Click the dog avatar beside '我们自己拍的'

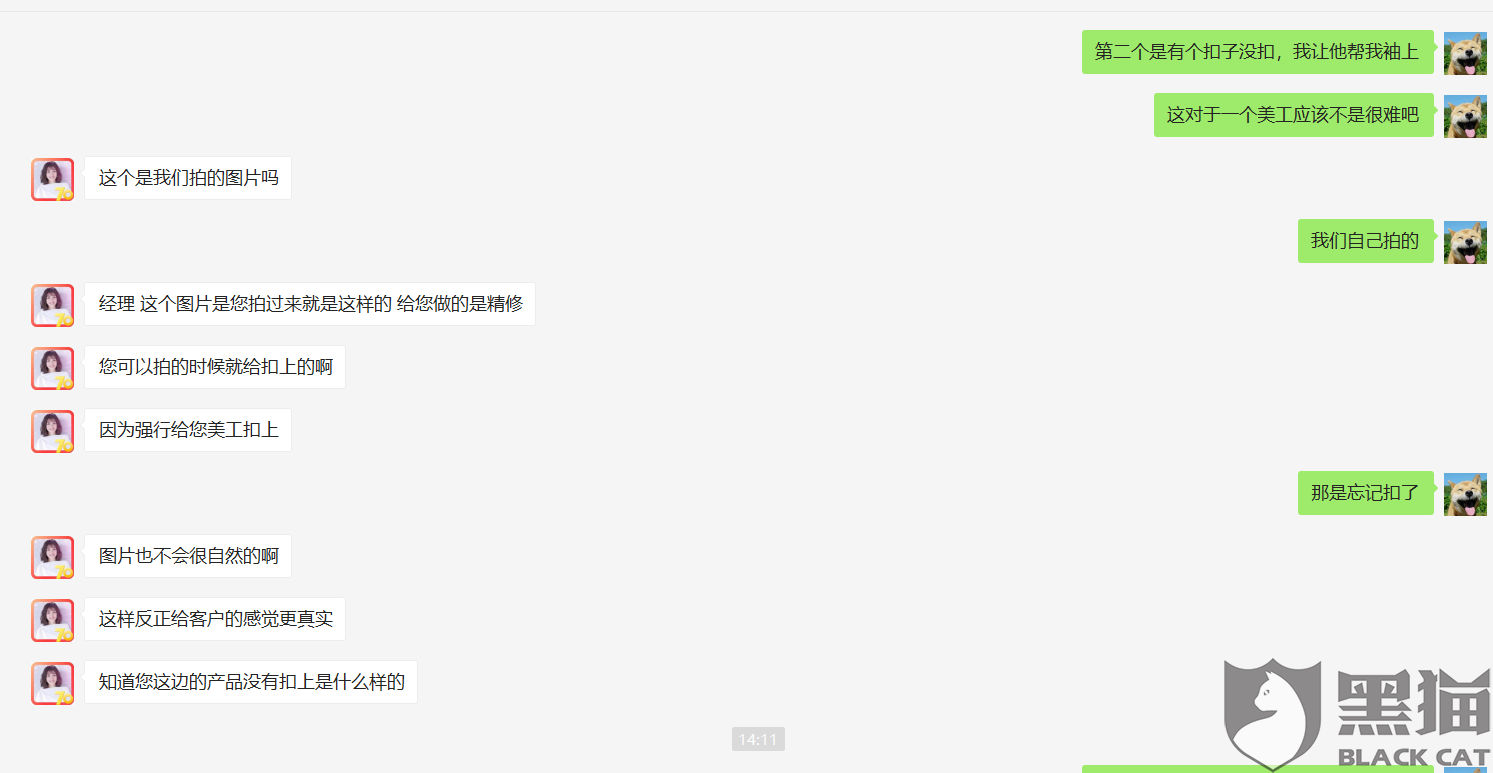pyautogui.click(x=1465, y=242)
